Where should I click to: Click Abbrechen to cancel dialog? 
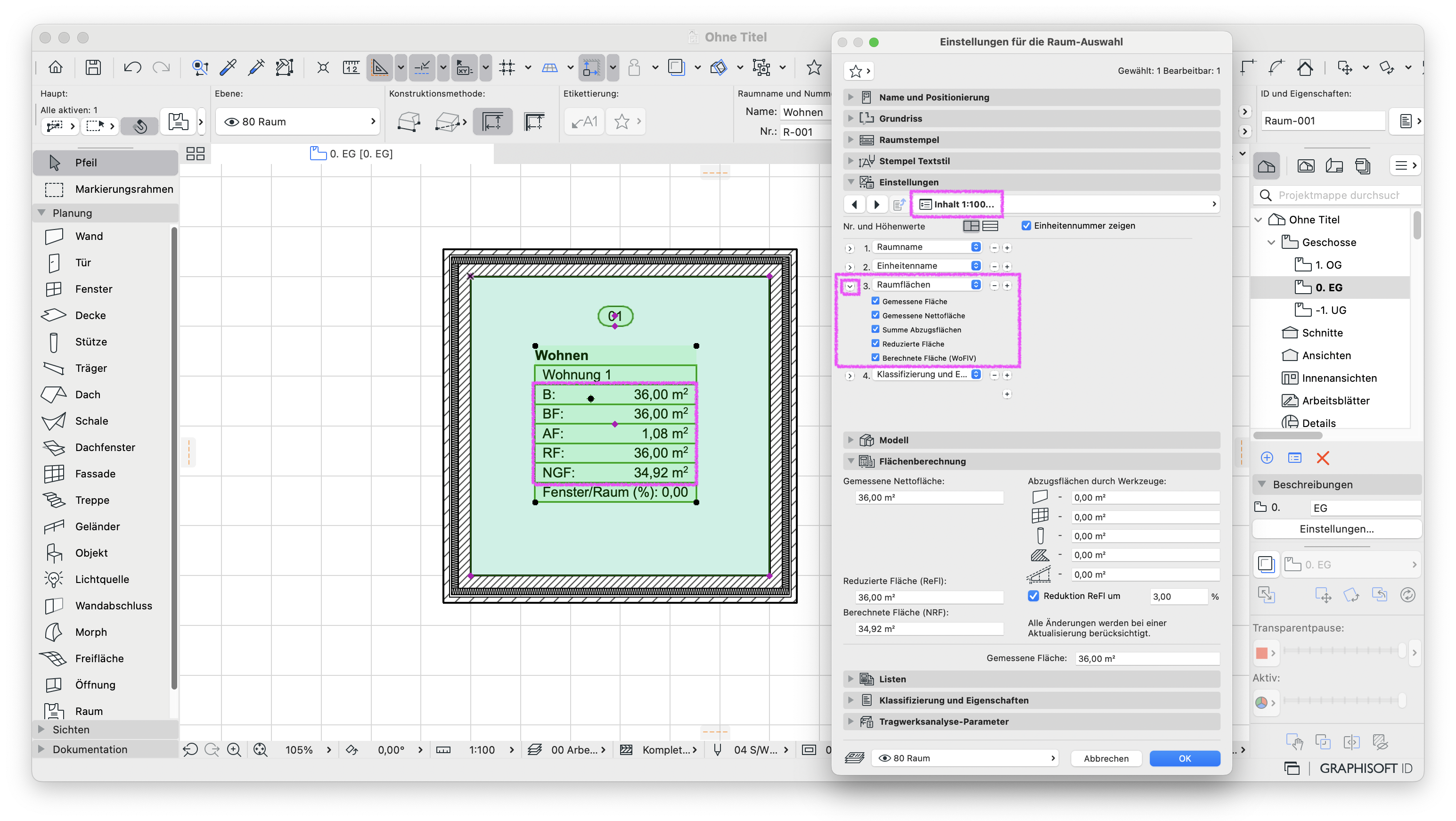[x=1105, y=758]
